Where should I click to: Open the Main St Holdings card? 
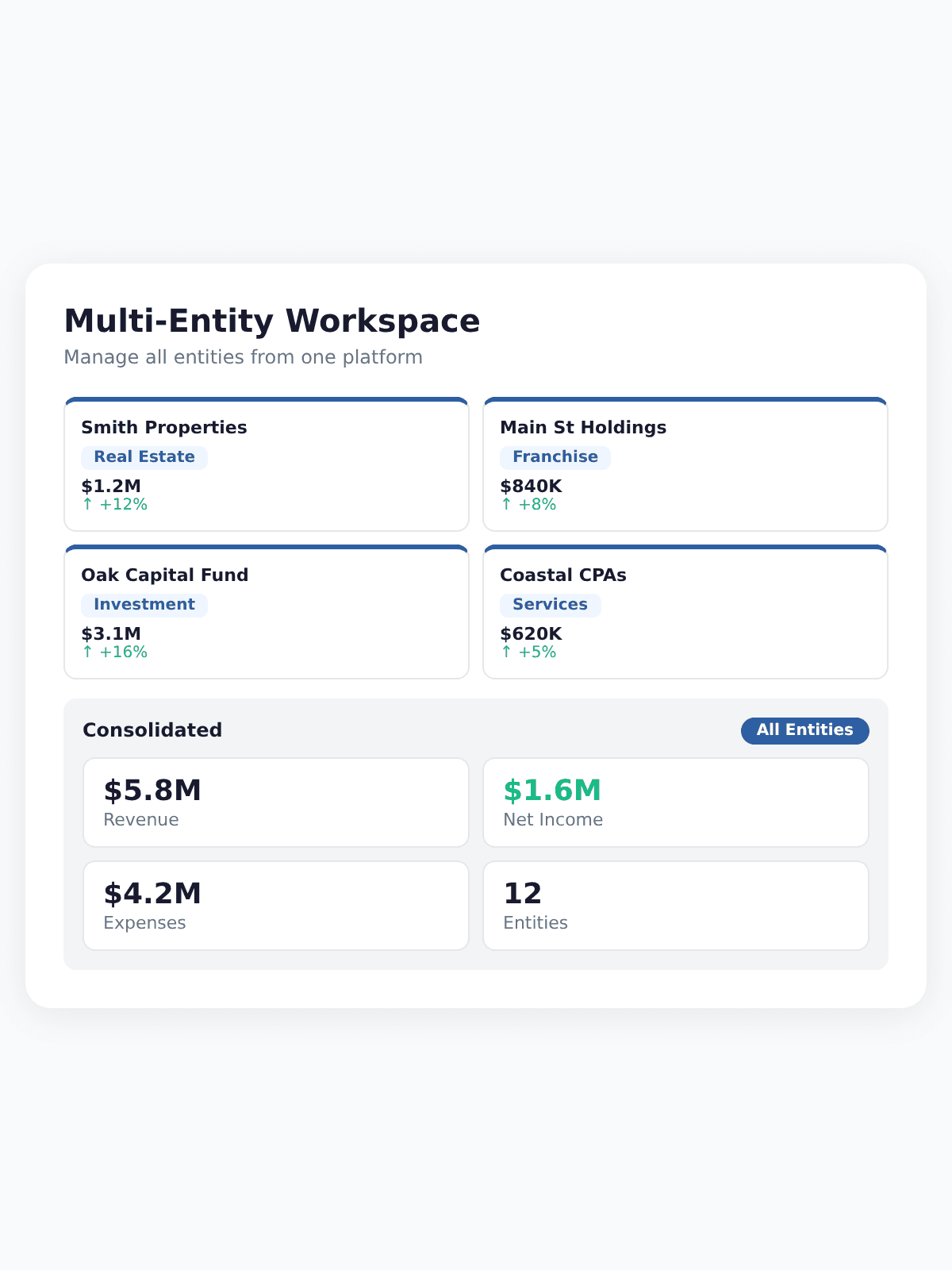pyautogui.click(x=685, y=464)
